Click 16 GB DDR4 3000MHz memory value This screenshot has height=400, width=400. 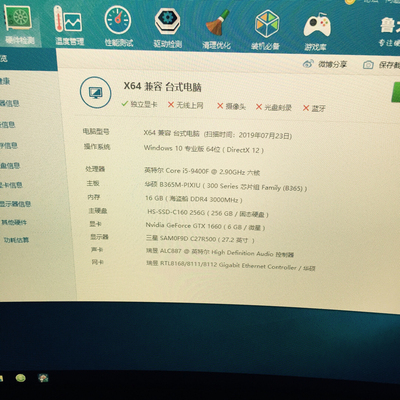point(194,199)
